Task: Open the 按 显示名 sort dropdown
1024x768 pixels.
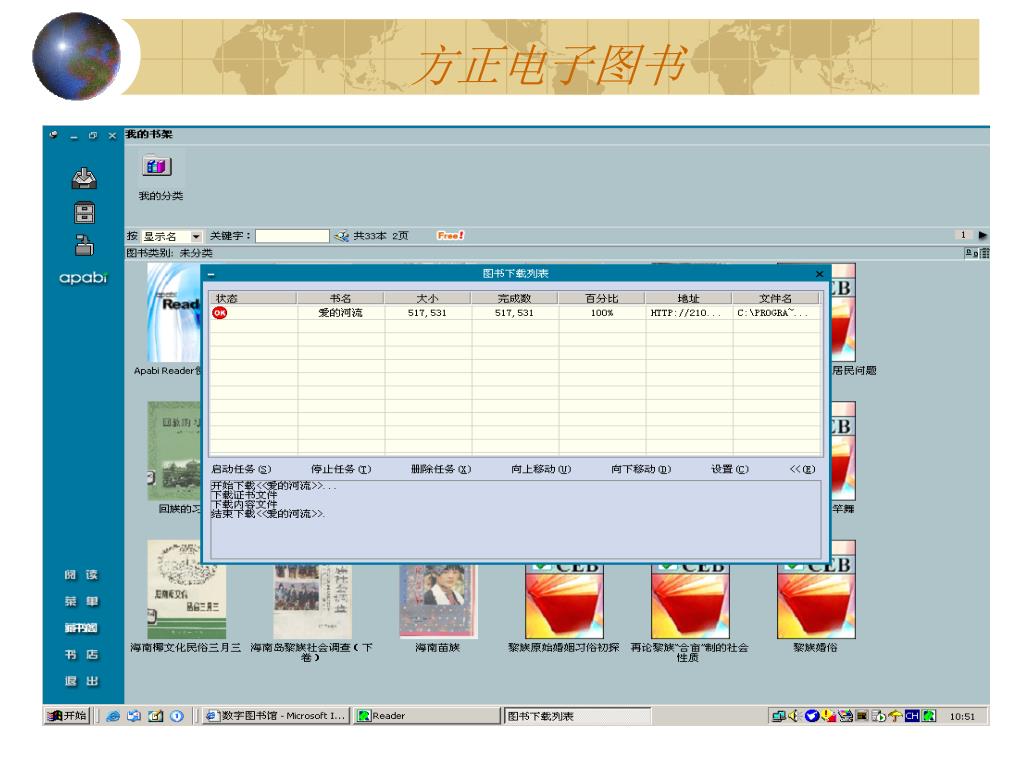Action: (196, 236)
